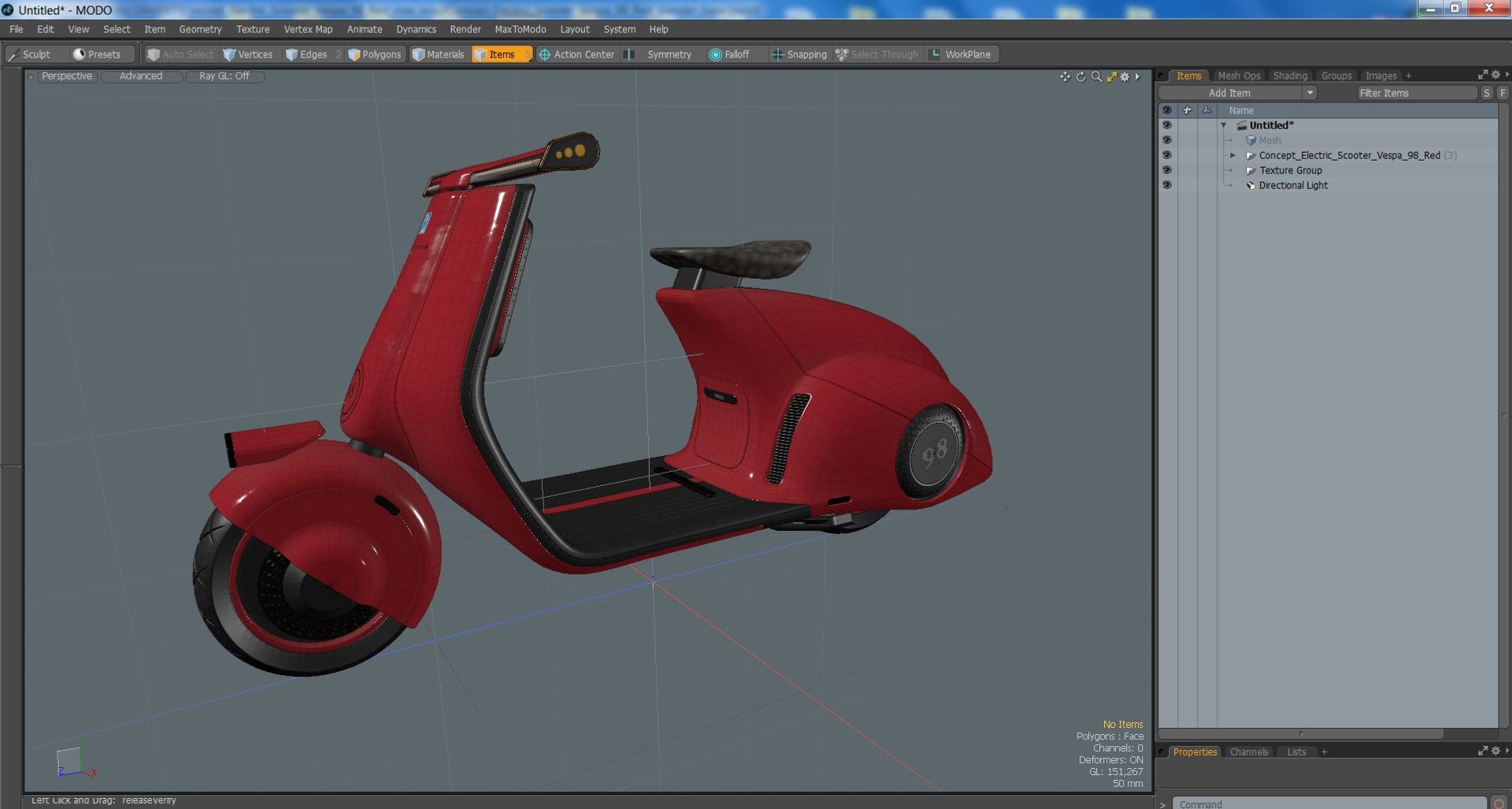Image resolution: width=1512 pixels, height=809 pixels.
Task: Open the Perspective view type dropdown
Action: tap(67, 76)
